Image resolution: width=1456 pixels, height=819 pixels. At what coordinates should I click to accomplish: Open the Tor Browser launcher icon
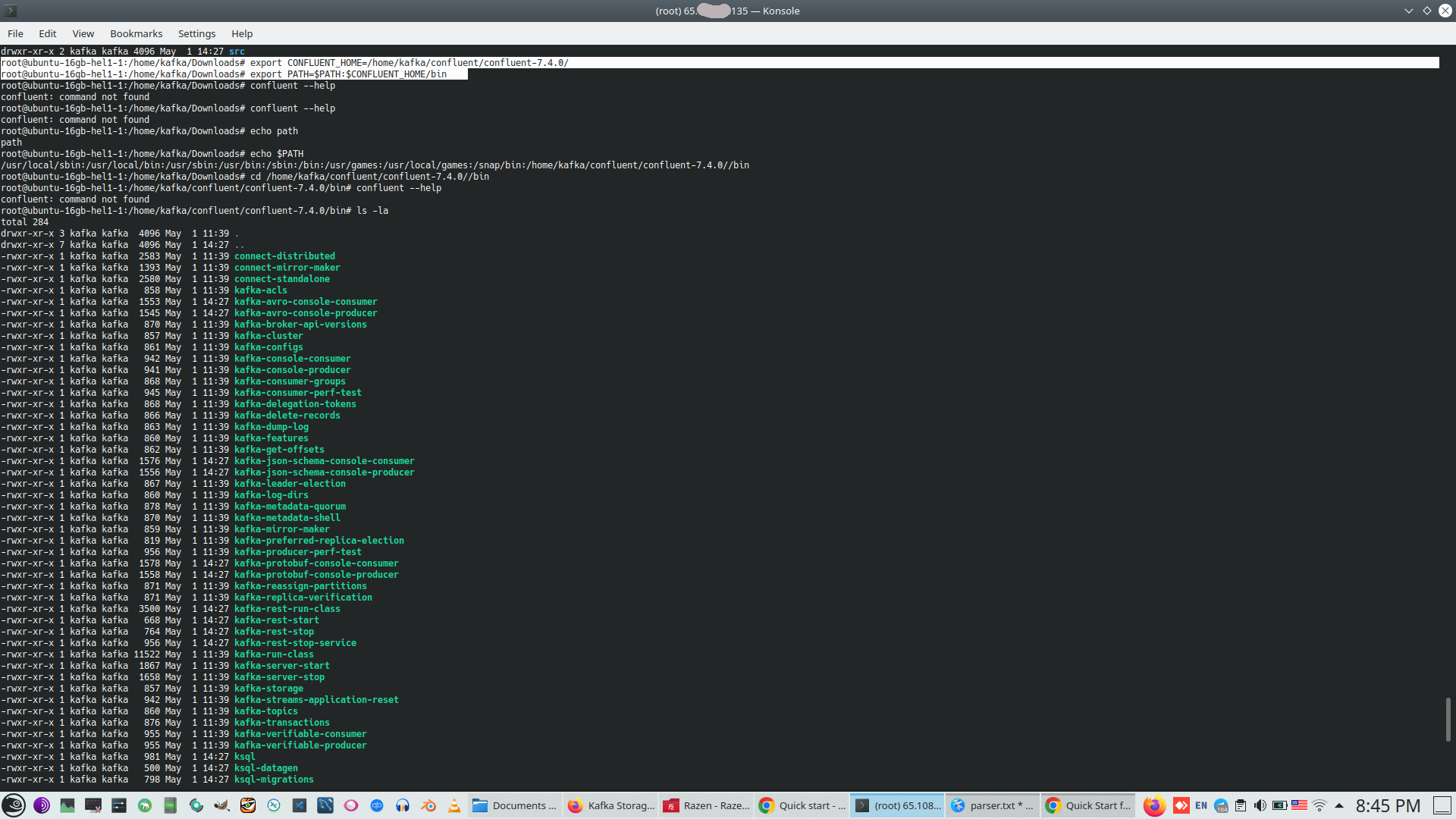42,805
